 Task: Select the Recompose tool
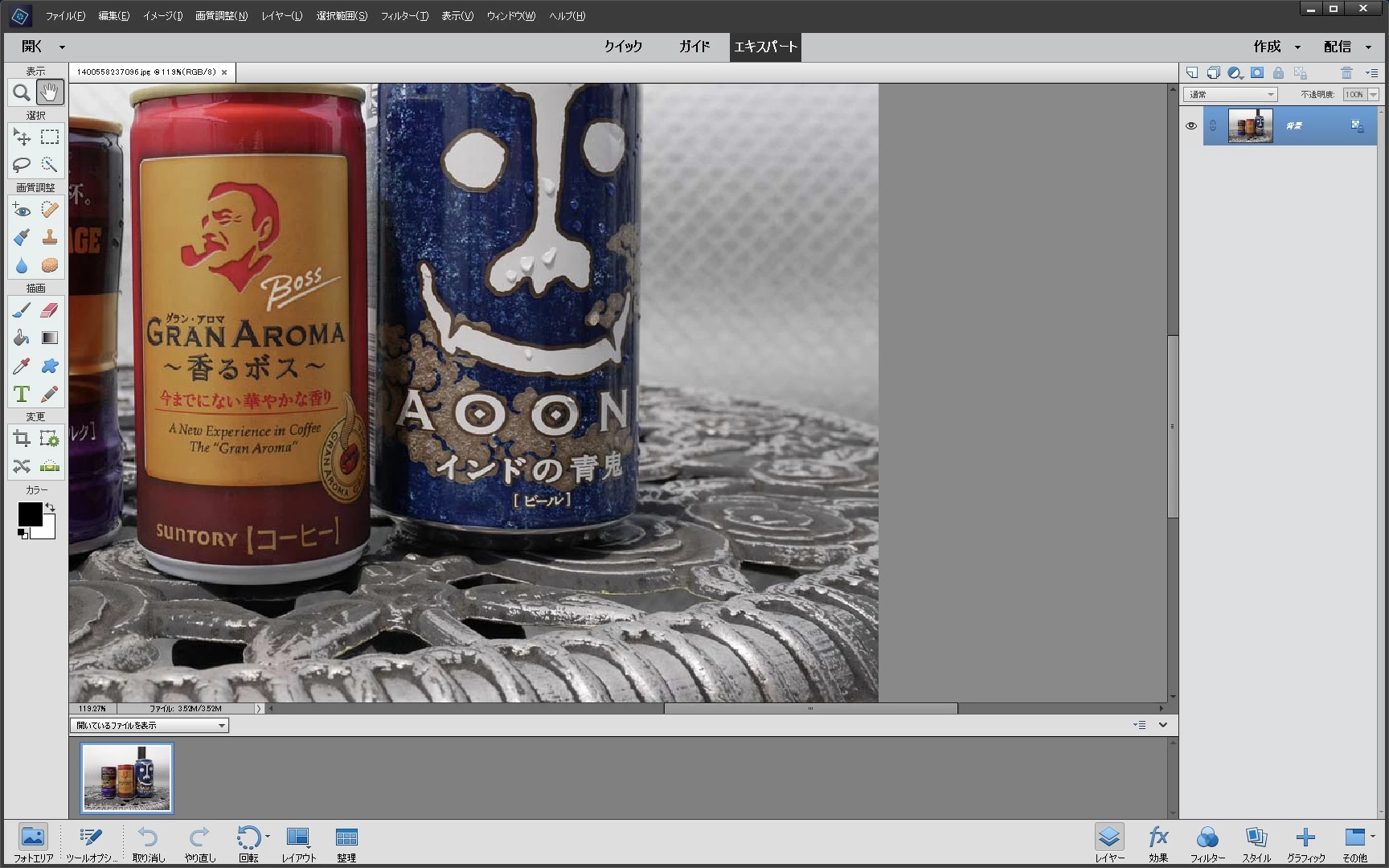(50, 438)
